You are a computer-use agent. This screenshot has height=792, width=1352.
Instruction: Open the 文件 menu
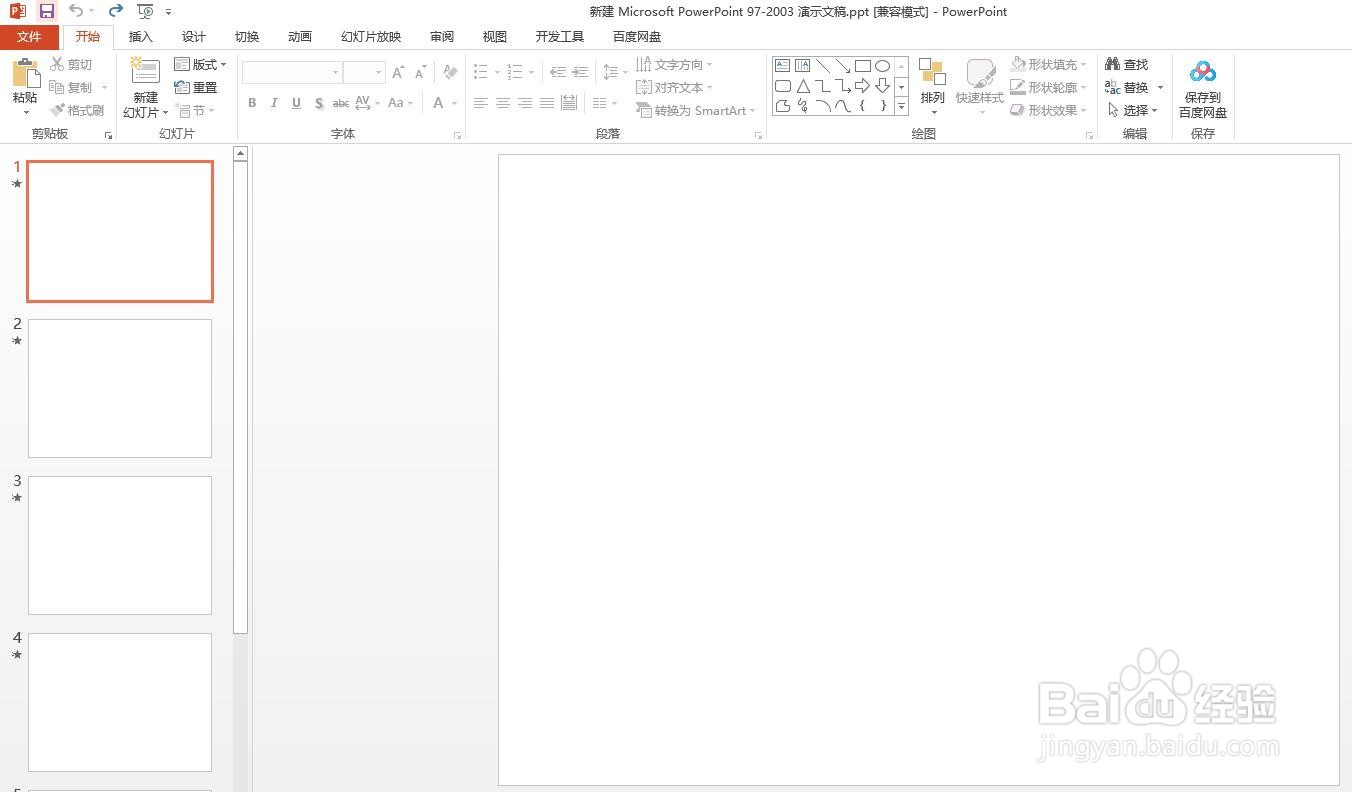coord(29,37)
